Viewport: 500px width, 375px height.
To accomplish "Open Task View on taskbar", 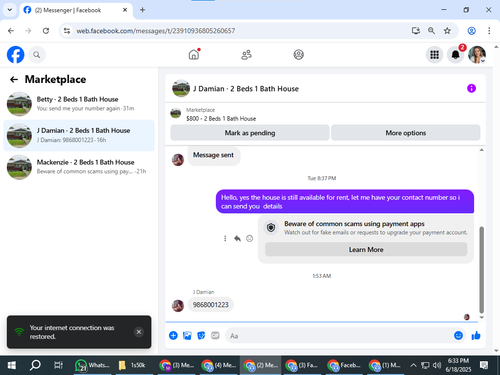I will pyautogui.click(x=58, y=365).
